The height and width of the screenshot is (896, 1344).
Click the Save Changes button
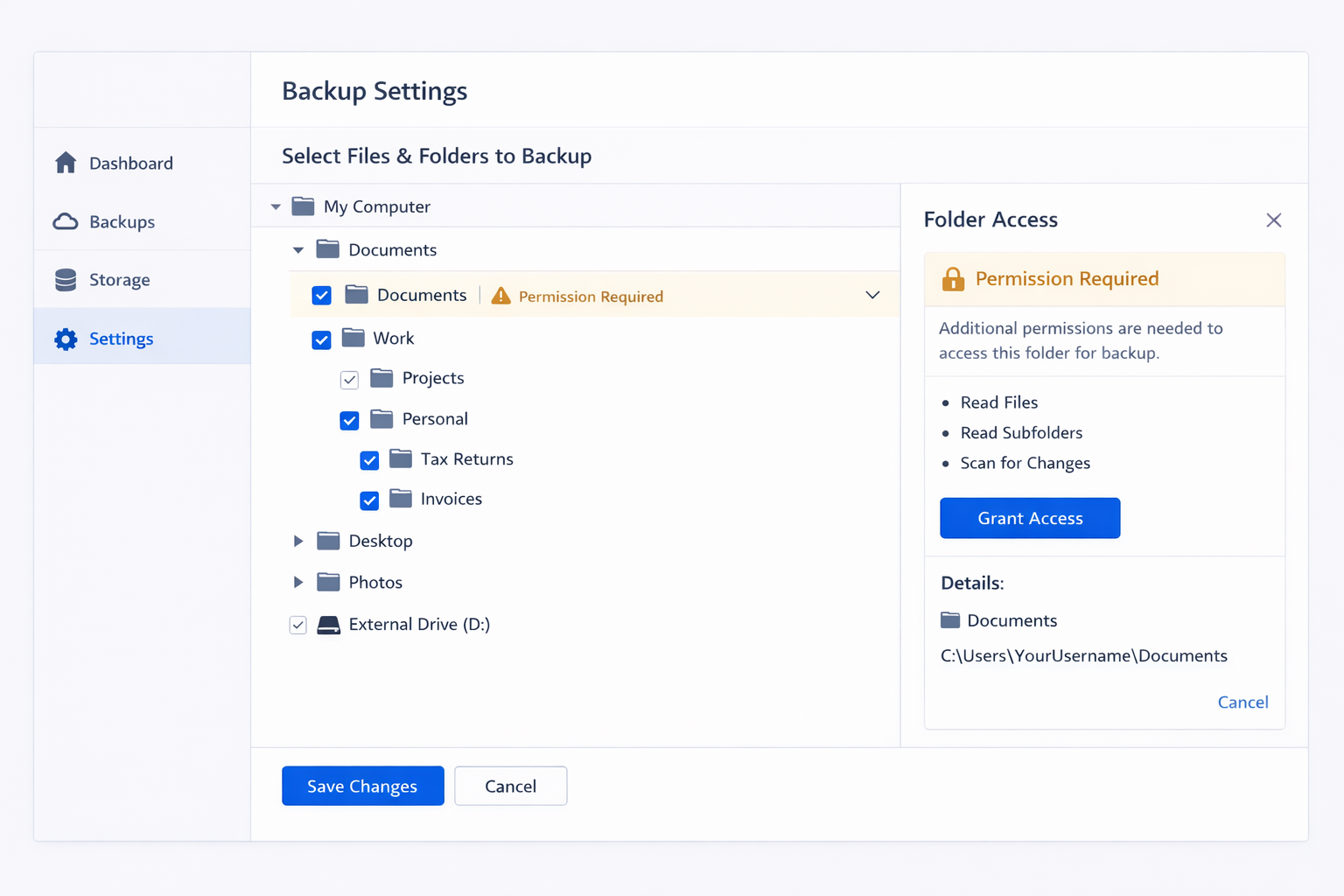pos(362,786)
